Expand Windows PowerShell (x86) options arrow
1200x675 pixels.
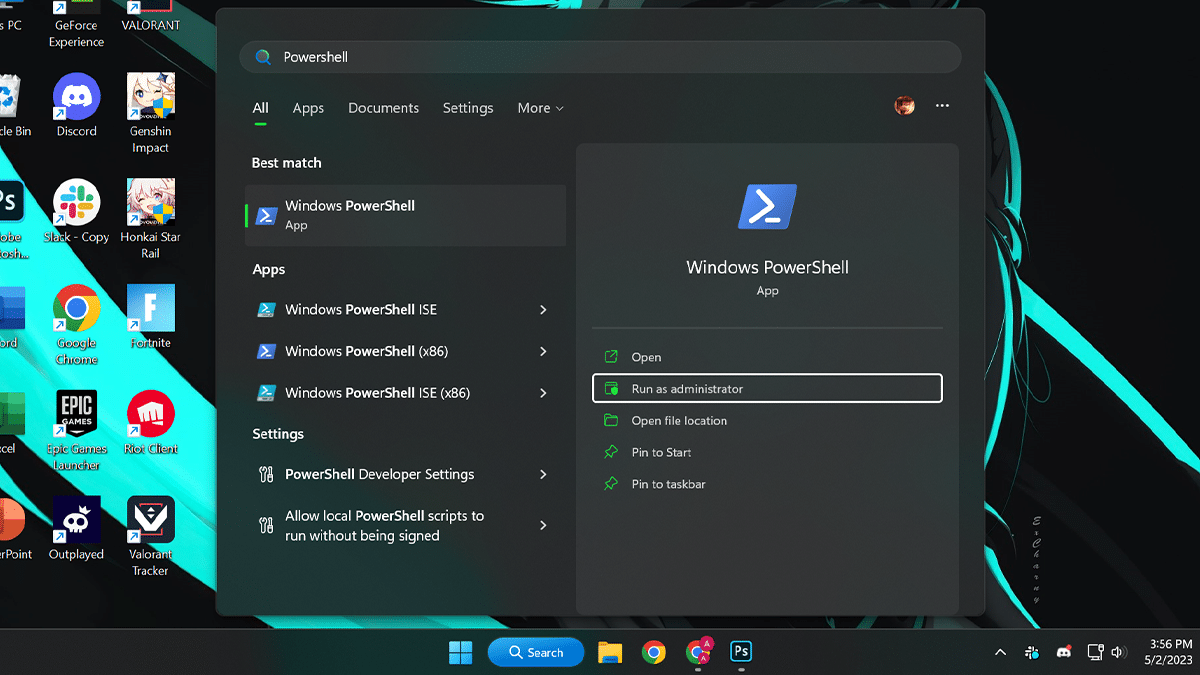pos(543,352)
